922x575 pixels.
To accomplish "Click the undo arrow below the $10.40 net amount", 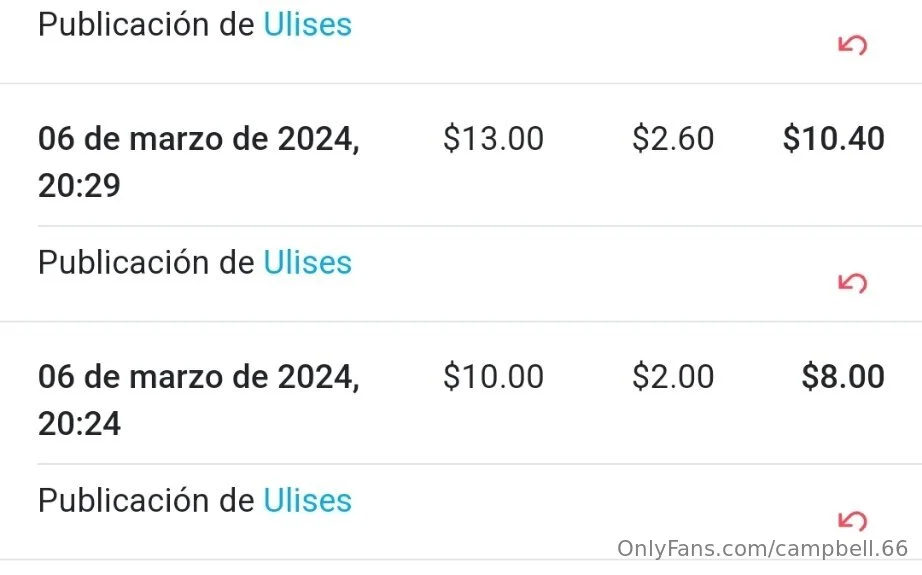I will point(852,283).
